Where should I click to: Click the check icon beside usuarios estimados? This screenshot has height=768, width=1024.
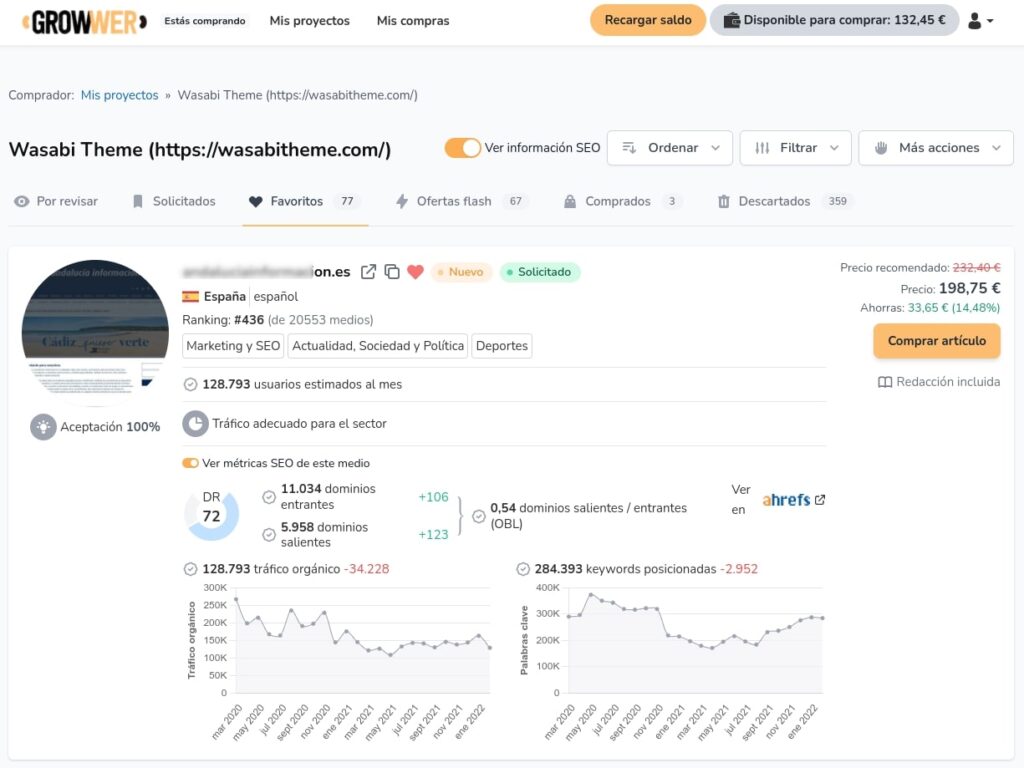click(190, 385)
